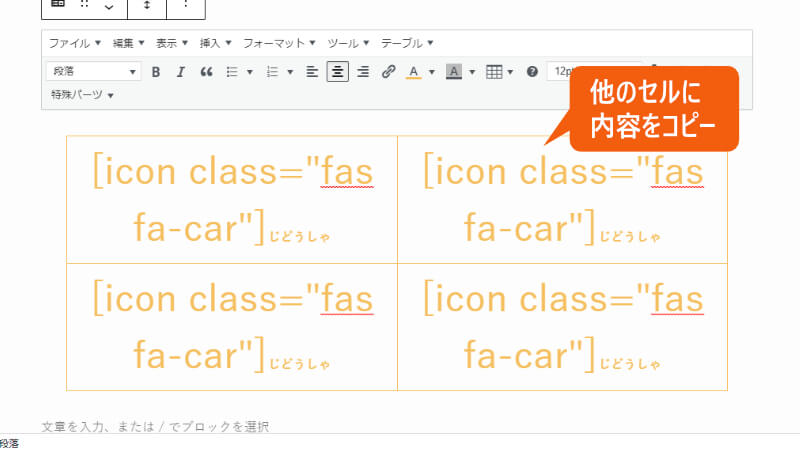800x450 pixels.
Task: Apply blockquote formatting
Action: coord(206,72)
